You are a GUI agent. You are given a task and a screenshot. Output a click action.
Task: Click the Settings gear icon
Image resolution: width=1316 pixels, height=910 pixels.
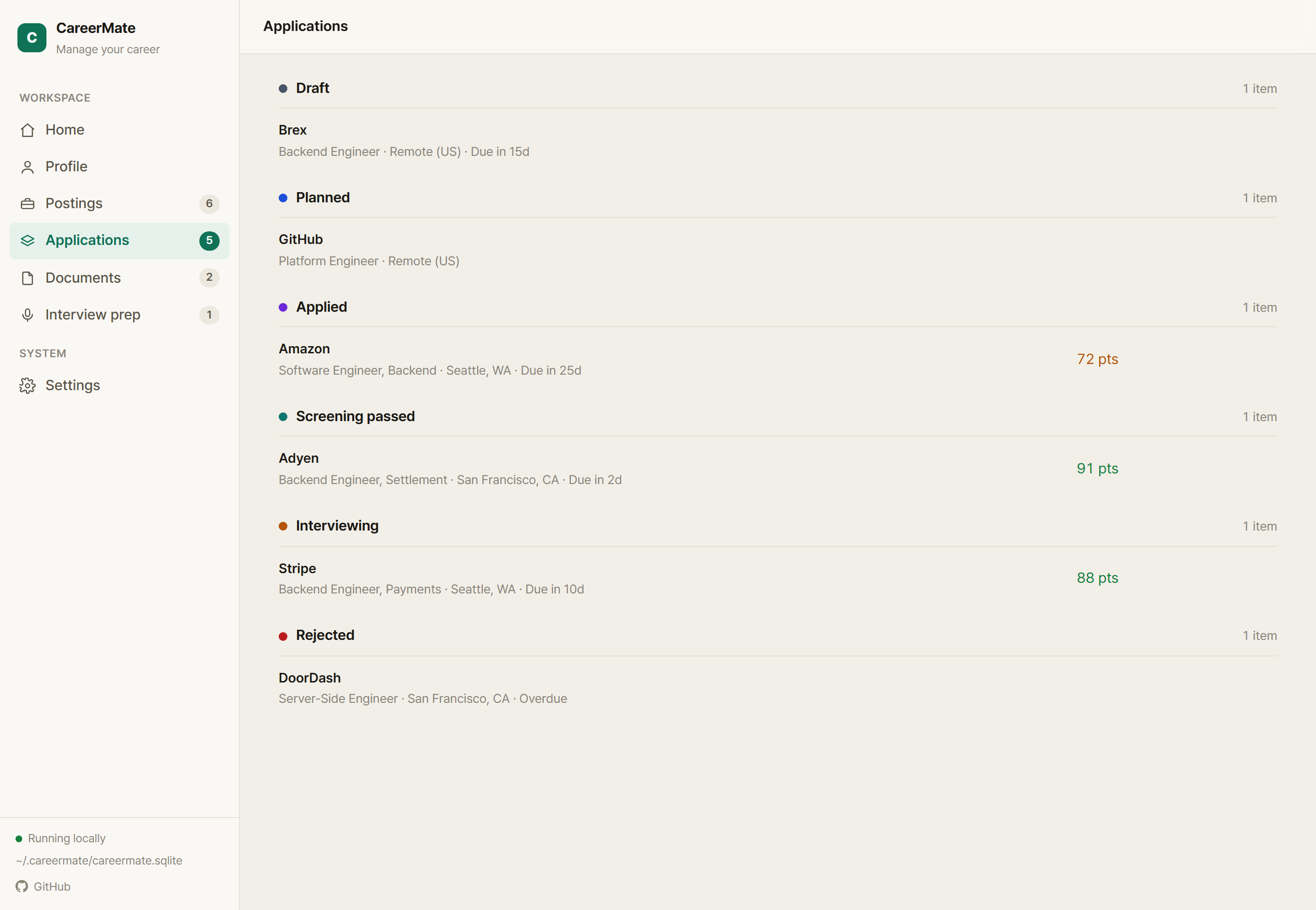pyautogui.click(x=28, y=385)
